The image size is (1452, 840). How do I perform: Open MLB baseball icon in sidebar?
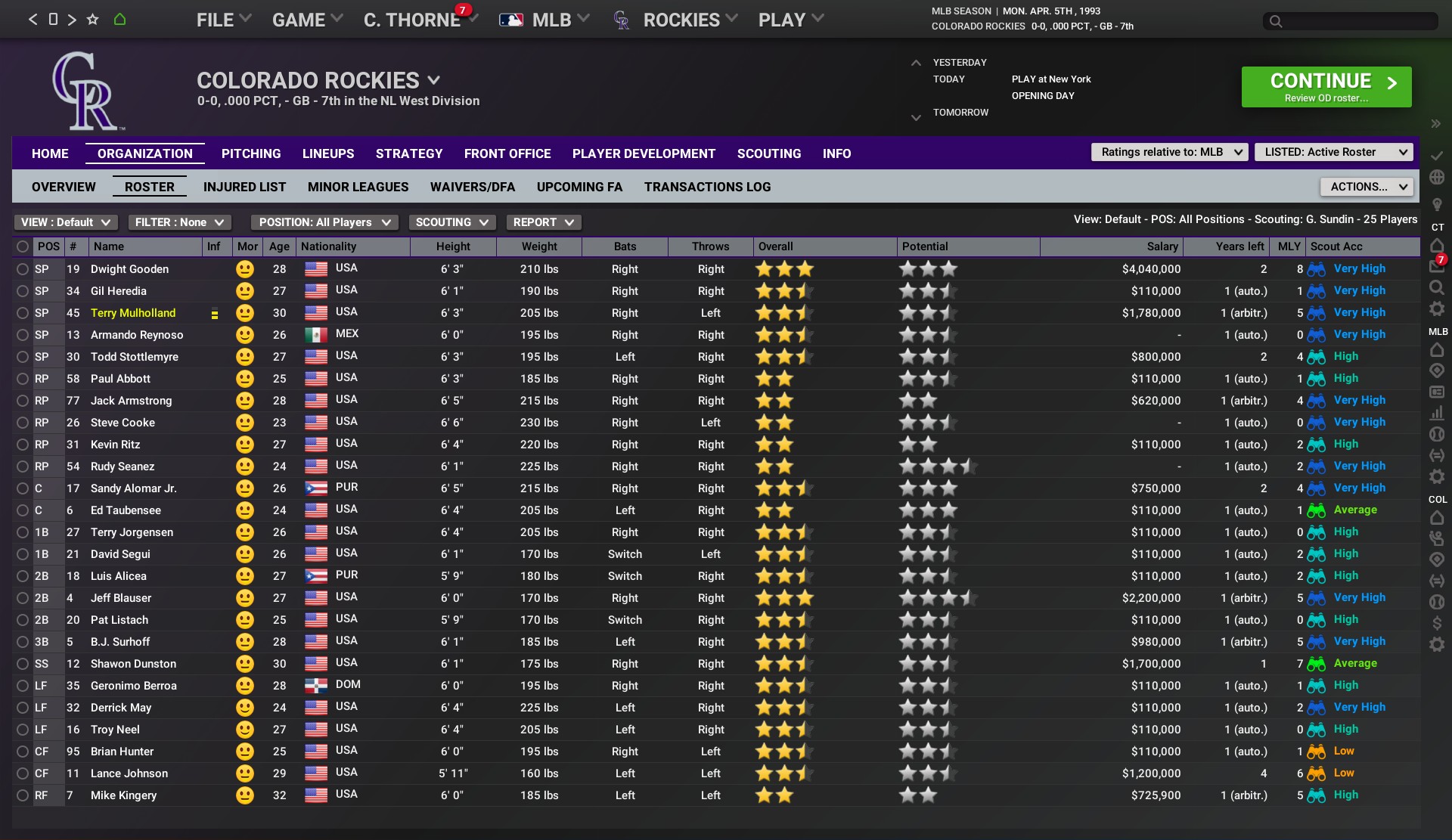(1437, 434)
